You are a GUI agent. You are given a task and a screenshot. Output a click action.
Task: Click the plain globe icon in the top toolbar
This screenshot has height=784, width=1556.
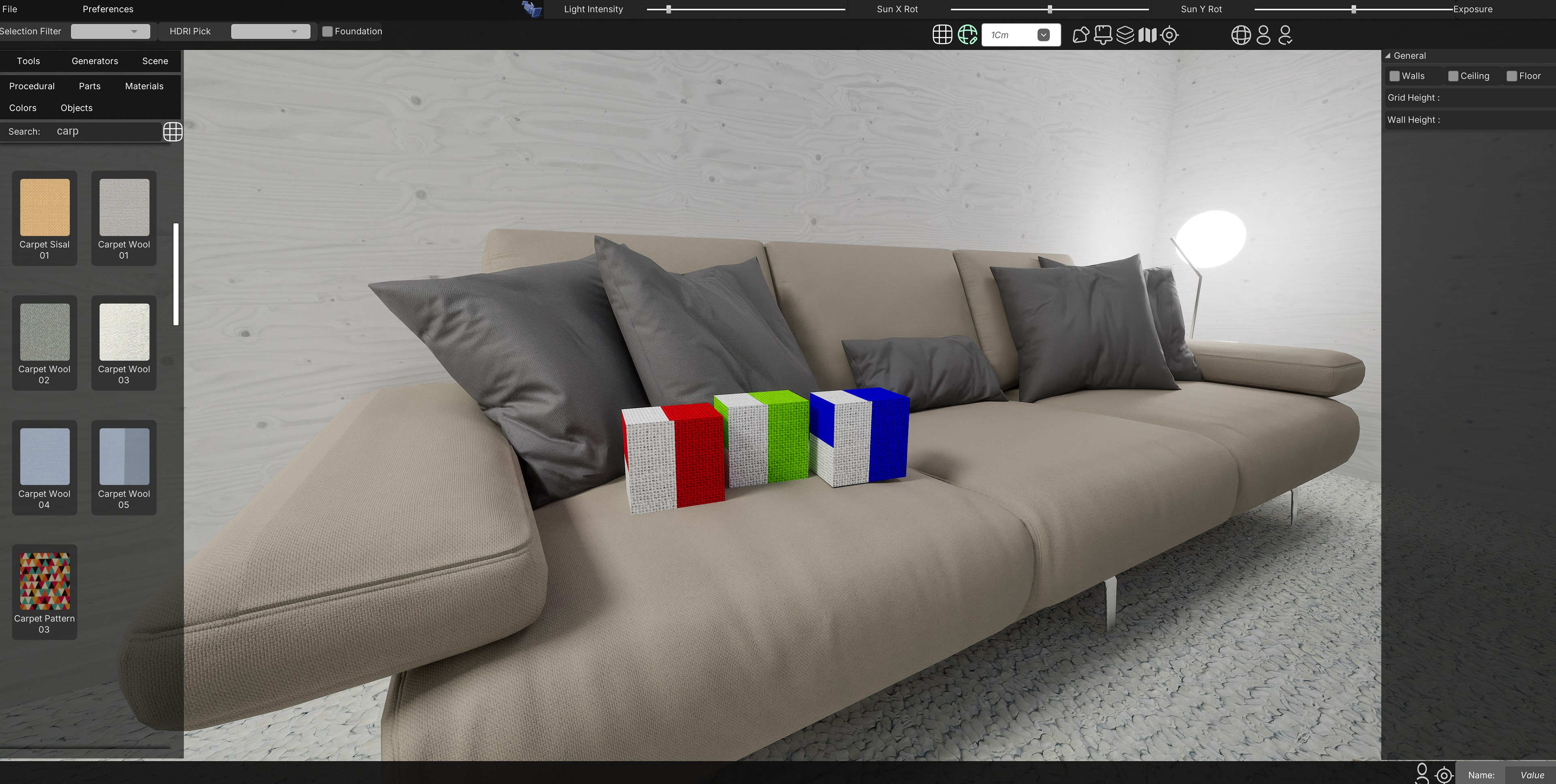coord(1241,35)
